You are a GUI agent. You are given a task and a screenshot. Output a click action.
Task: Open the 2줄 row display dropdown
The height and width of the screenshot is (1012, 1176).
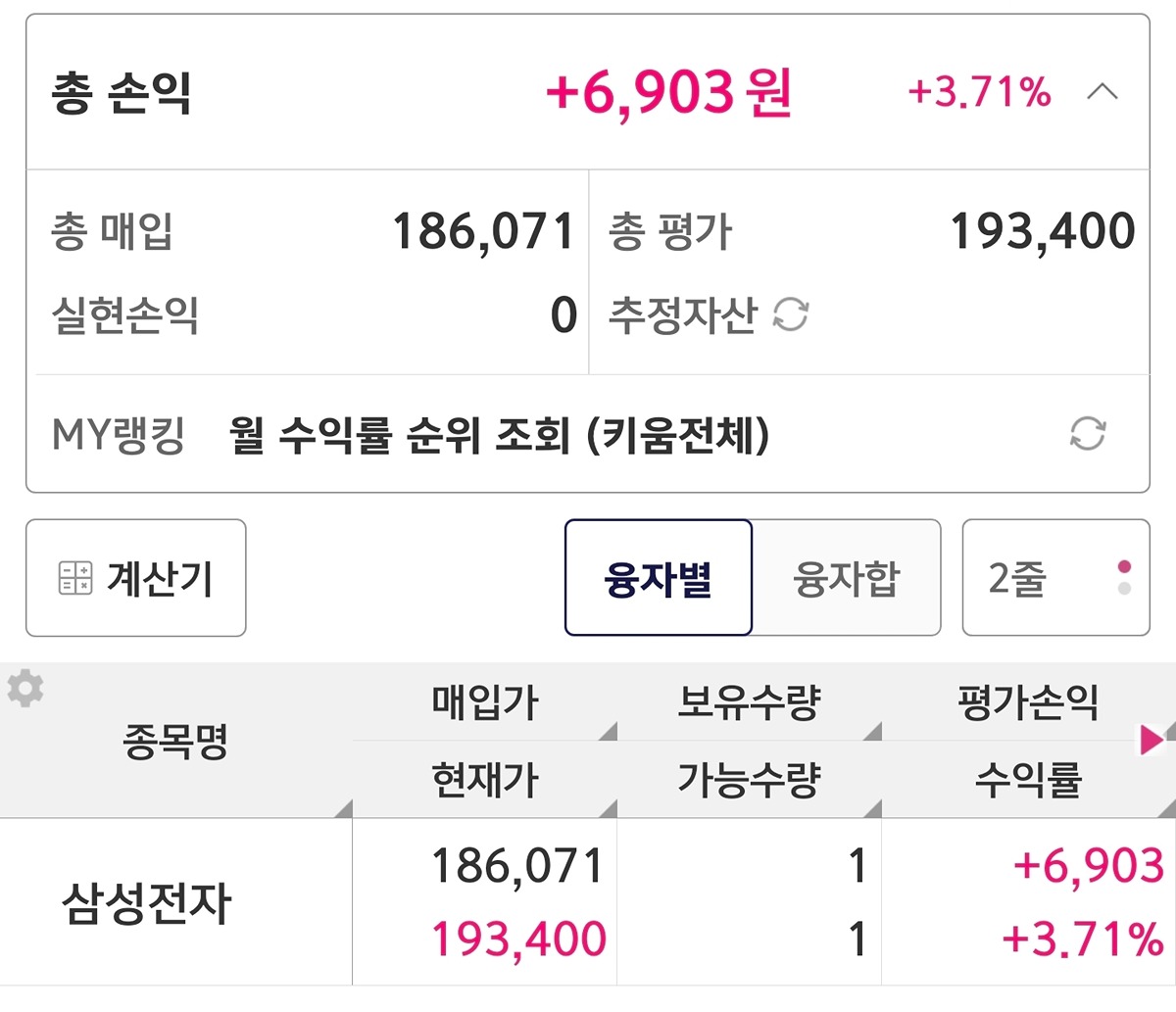1054,578
